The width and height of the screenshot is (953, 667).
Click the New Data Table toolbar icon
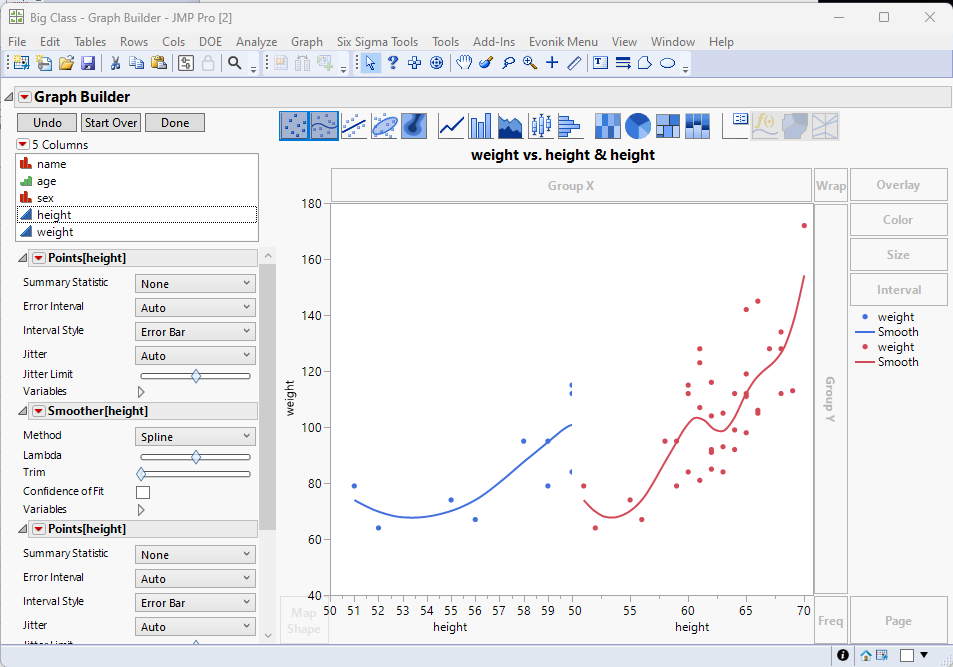click(21, 63)
